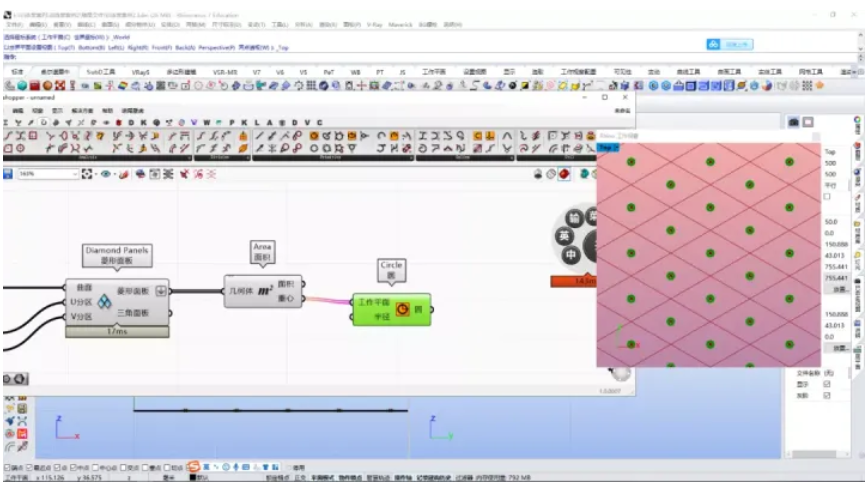The image size is (866, 482).
Task: Click the canvas widget at bottom left
Action: pos(15,379)
